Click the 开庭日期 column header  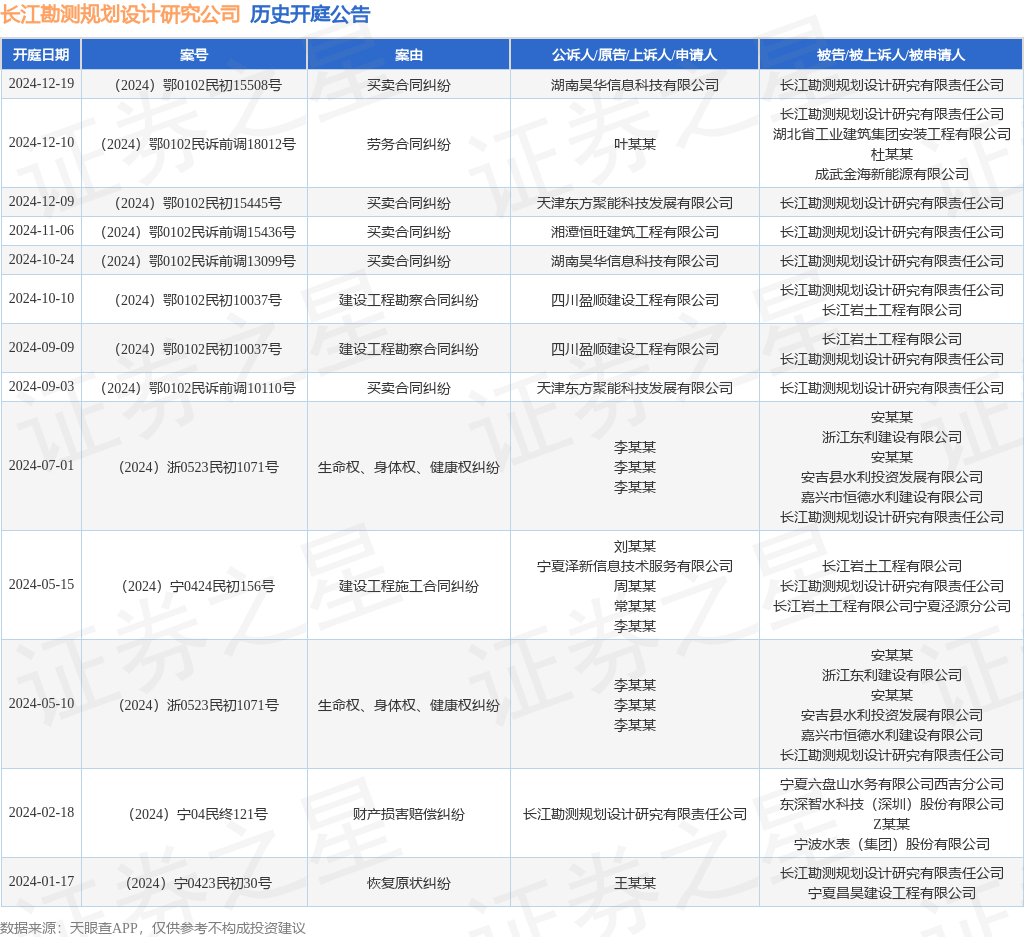pyautogui.click(x=41, y=55)
